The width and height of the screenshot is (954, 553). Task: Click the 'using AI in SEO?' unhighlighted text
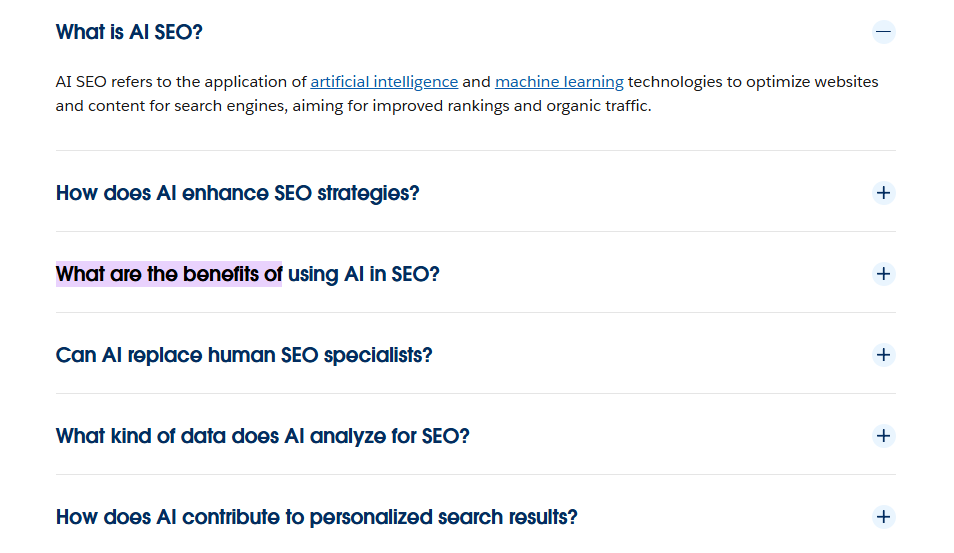(364, 274)
